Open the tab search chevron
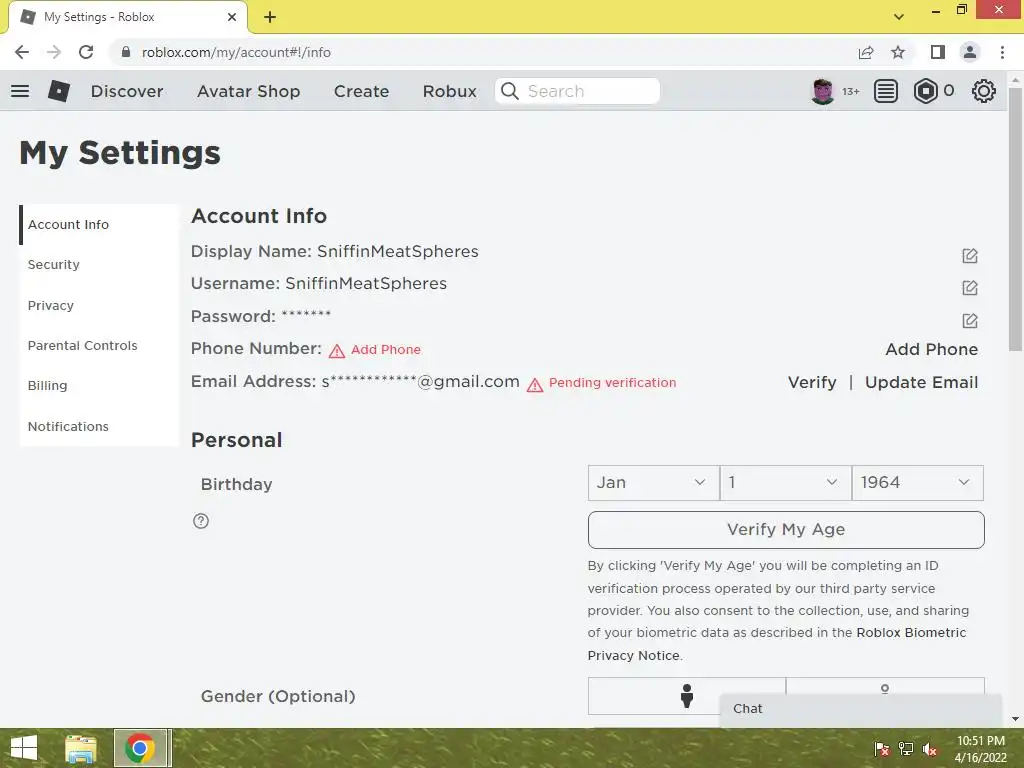 point(899,17)
